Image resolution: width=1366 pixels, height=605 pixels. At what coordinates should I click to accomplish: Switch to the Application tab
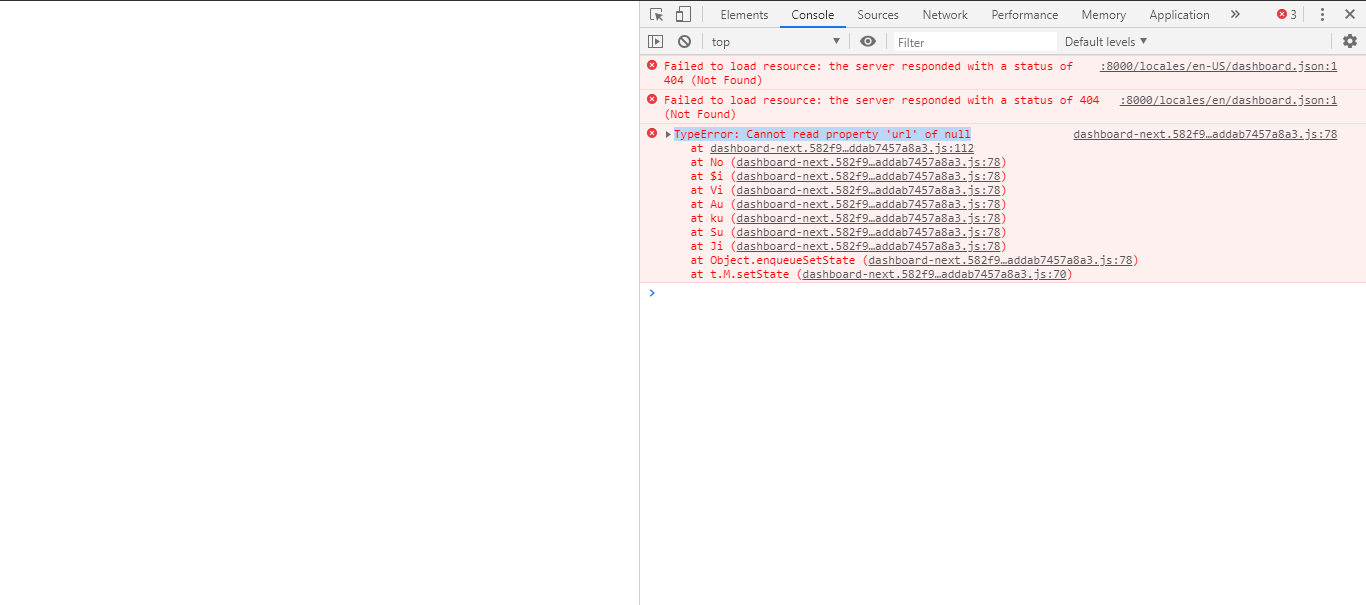coord(1179,14)
